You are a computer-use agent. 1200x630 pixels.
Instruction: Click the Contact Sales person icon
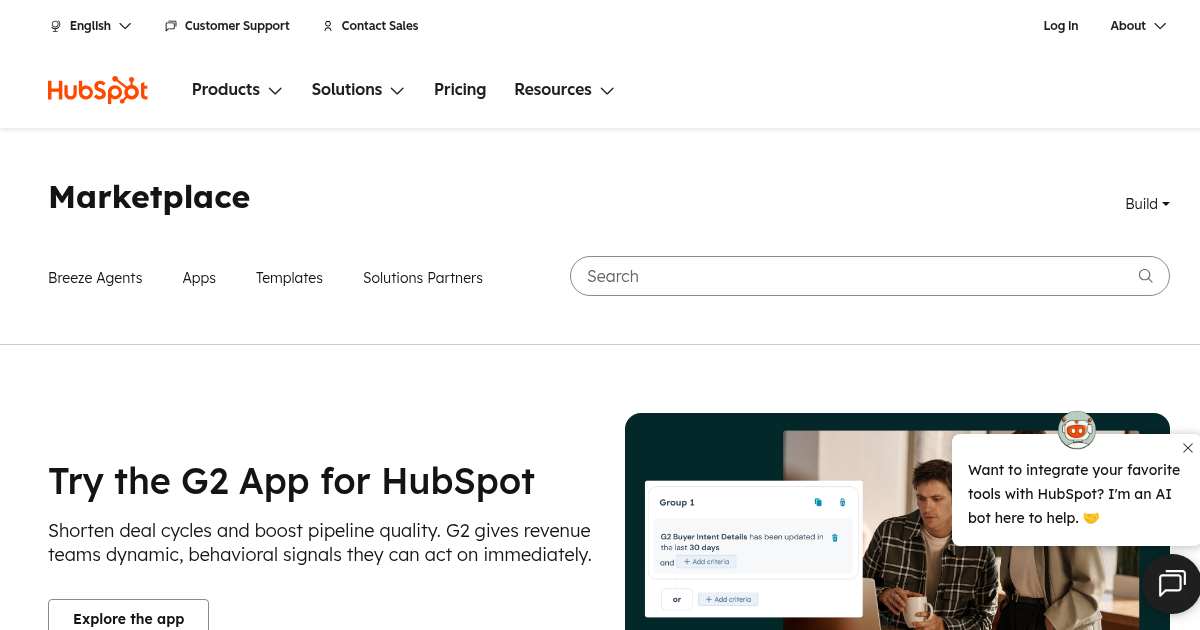pos(328,26)
